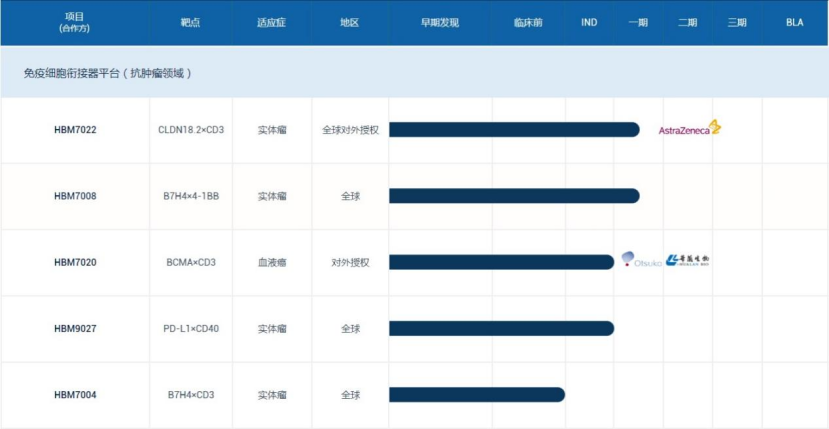Click the CLDN18.2×CD3 target cell
Viewport: 829px width, 429px height.
click(x=191, y=130)
